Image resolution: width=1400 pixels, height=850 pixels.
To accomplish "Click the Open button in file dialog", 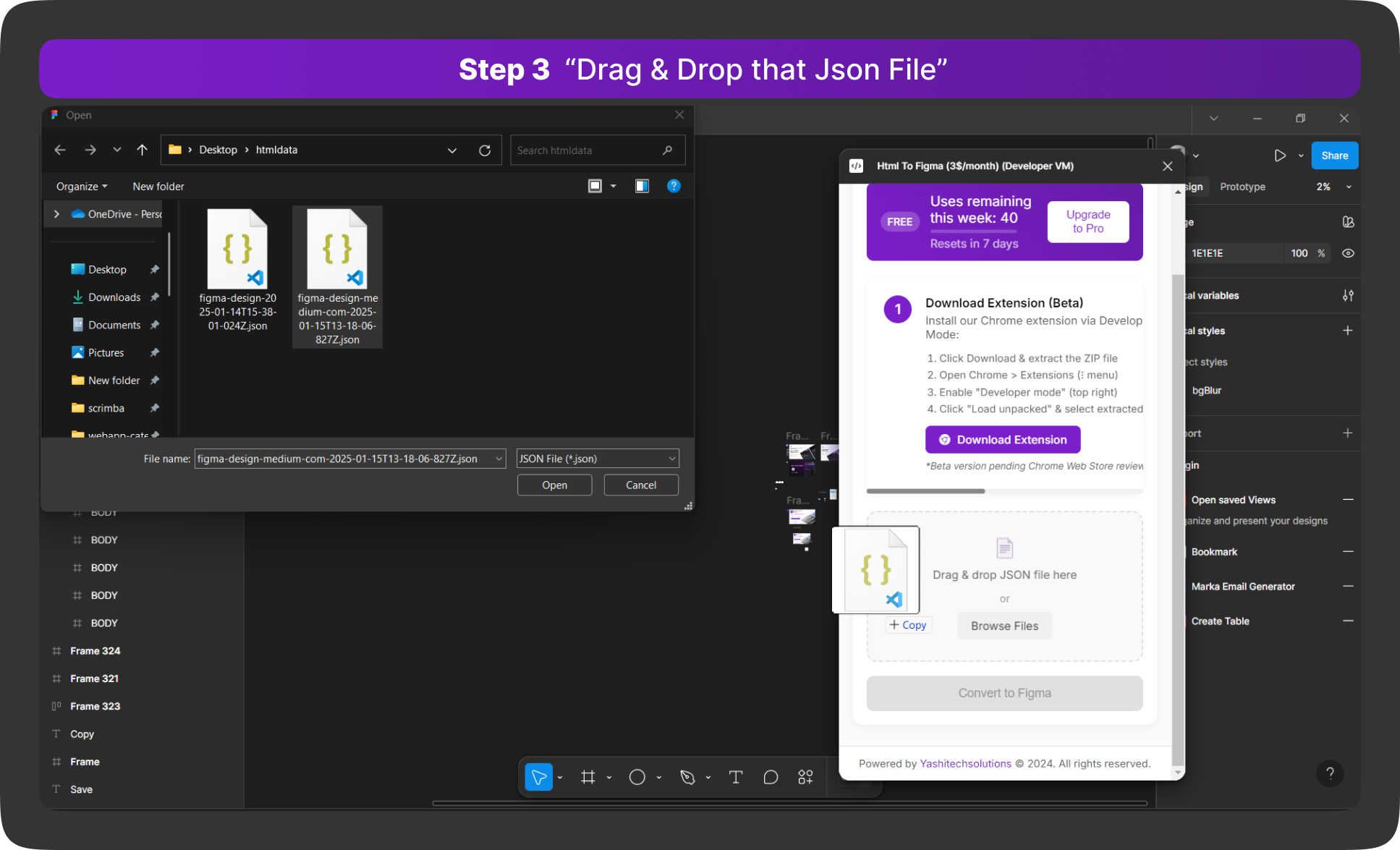I will tap(554, 485).
